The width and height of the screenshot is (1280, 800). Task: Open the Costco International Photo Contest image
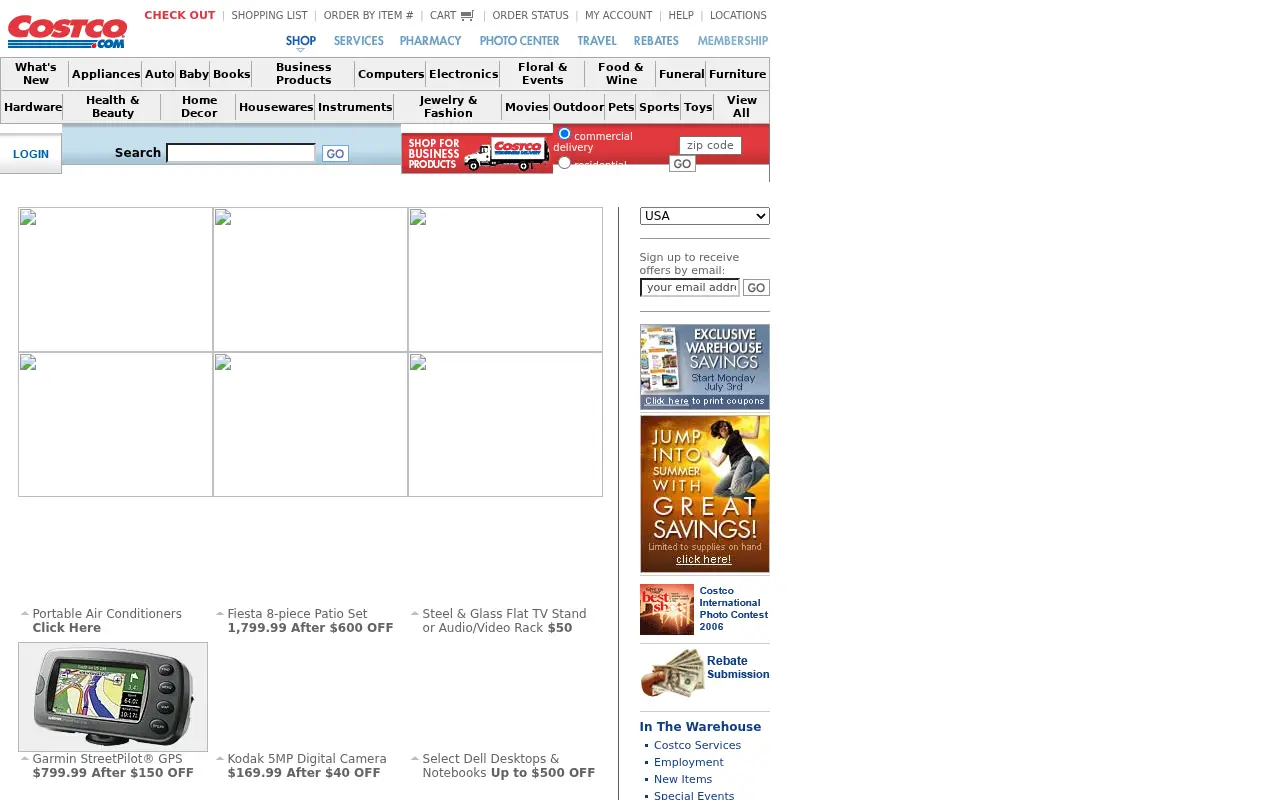tap(667, 609)
